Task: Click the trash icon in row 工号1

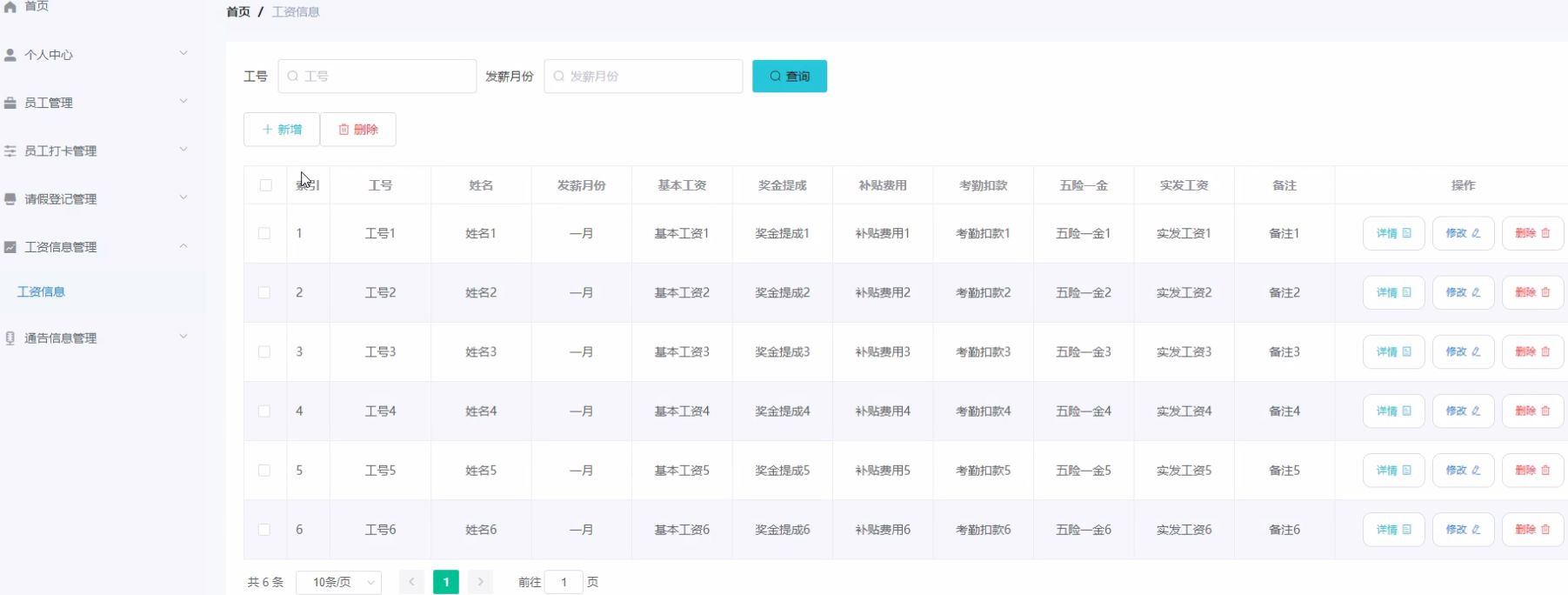Action: coord(1545,233)
